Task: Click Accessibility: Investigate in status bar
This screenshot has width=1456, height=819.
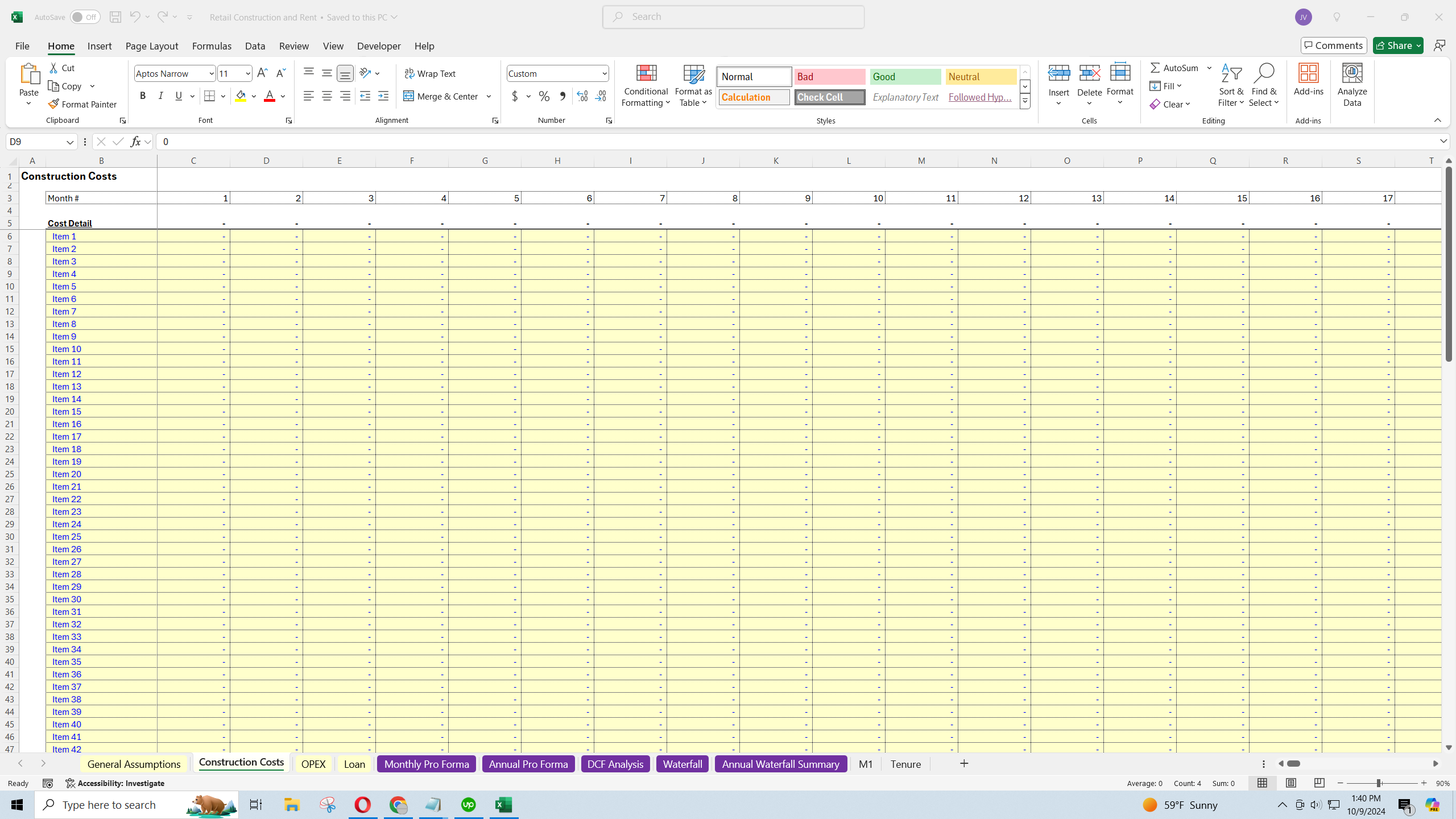Action: 115,783
